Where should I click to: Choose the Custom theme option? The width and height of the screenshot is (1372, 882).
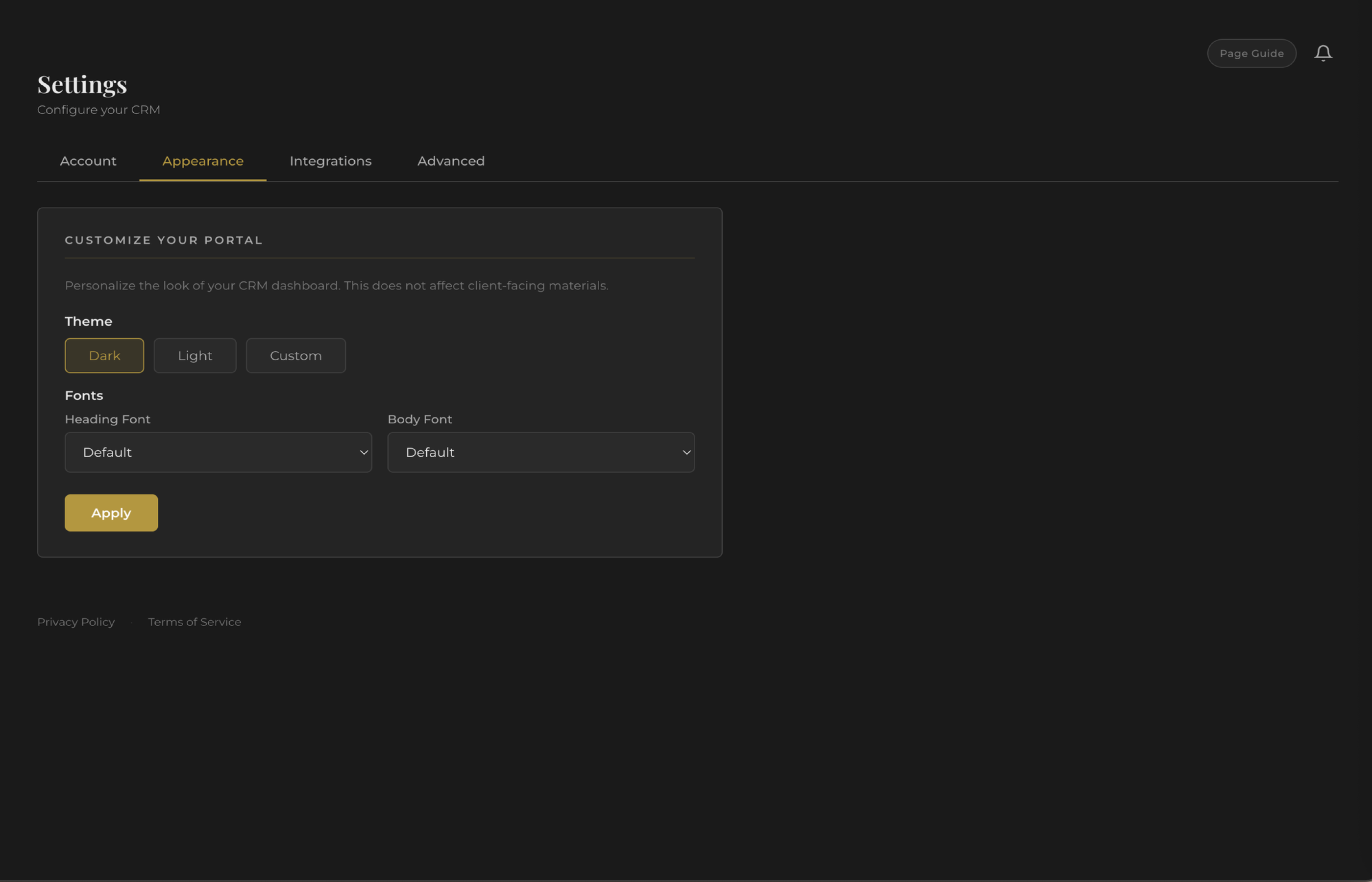pyautogui.click(x=295, y=355)
